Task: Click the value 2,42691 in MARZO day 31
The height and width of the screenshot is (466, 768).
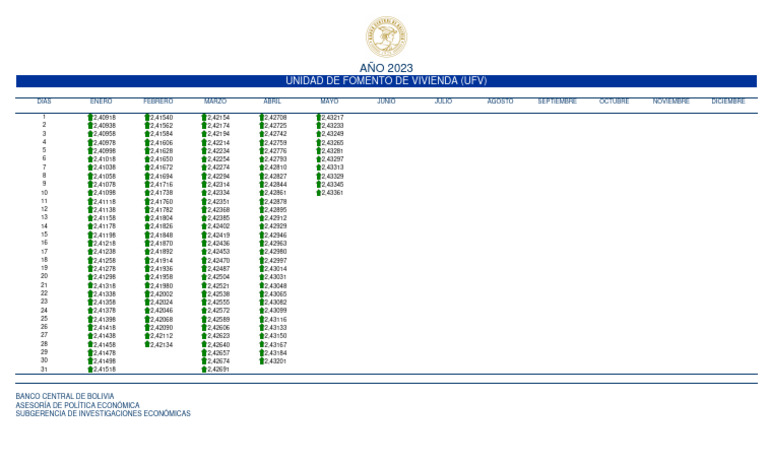Action: [x=220, y=369]
